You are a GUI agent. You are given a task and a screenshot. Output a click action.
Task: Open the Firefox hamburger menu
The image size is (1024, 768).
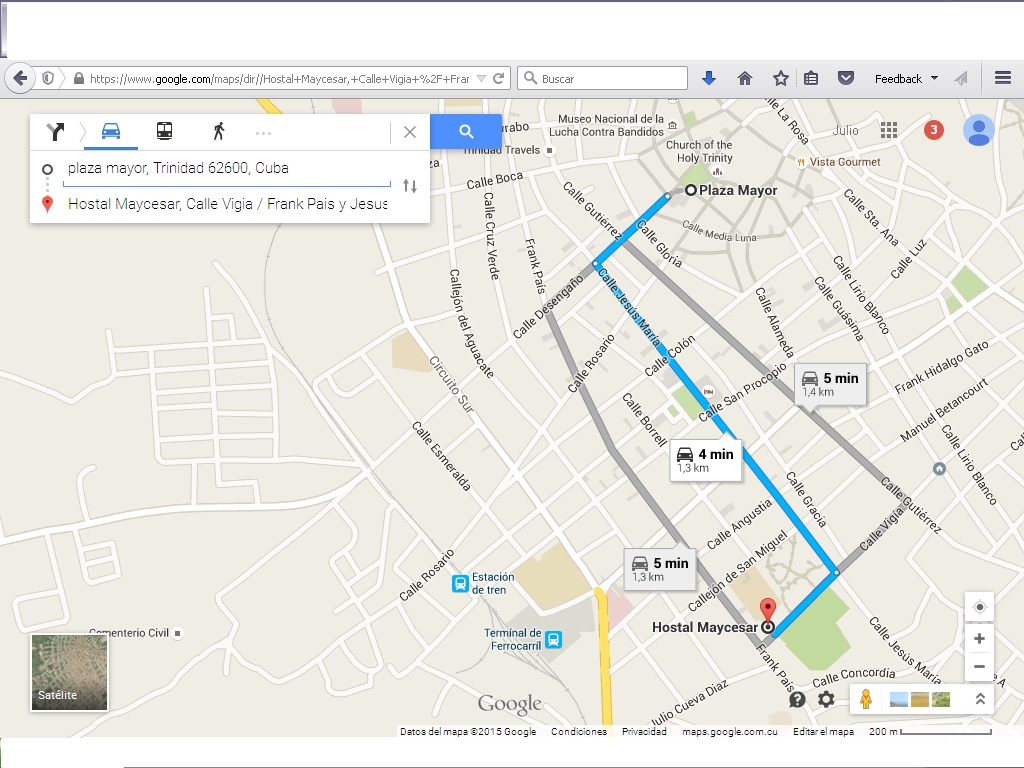1003,78
